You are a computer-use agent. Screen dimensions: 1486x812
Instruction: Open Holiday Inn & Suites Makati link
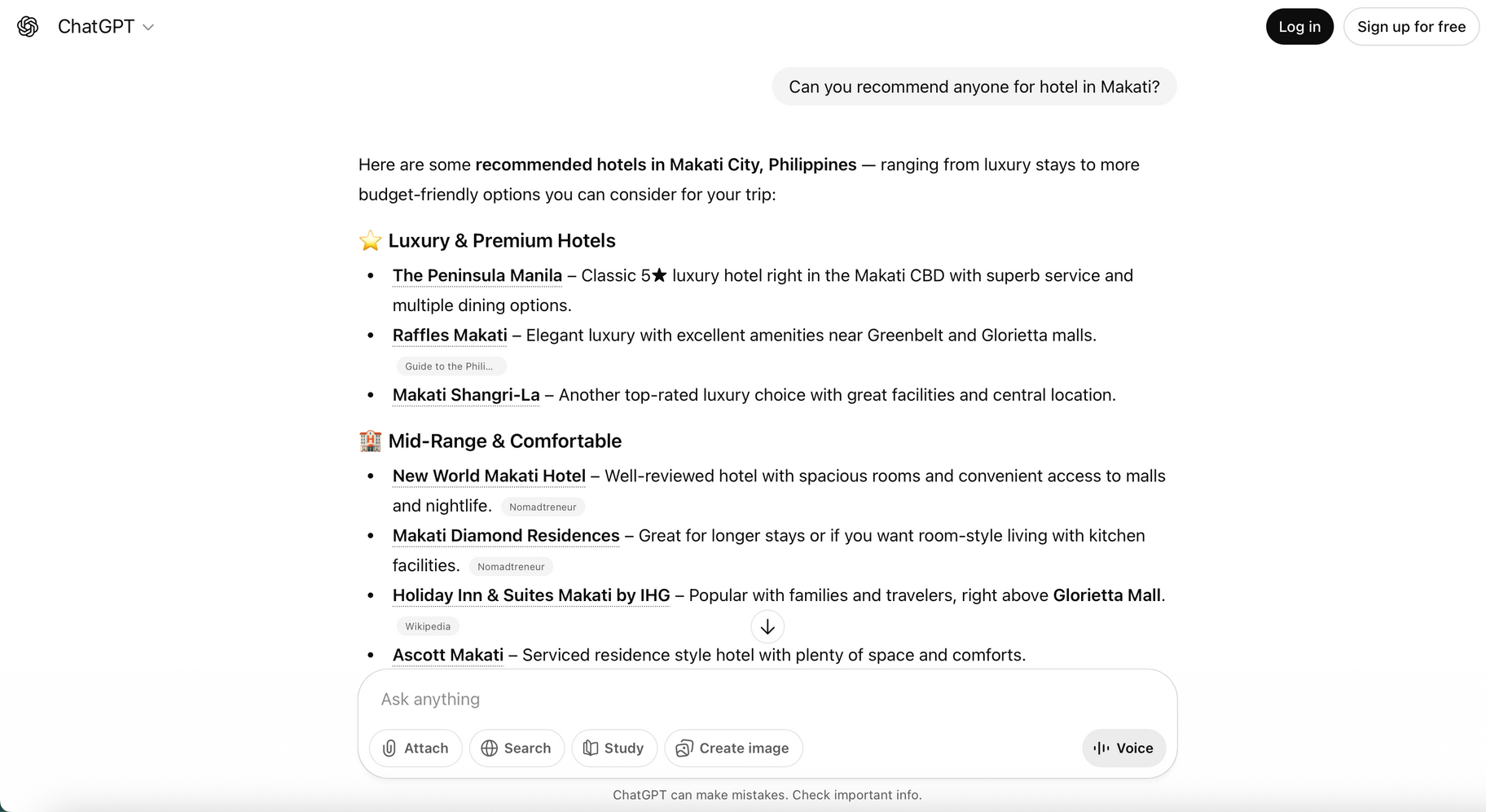coord(530,595)
